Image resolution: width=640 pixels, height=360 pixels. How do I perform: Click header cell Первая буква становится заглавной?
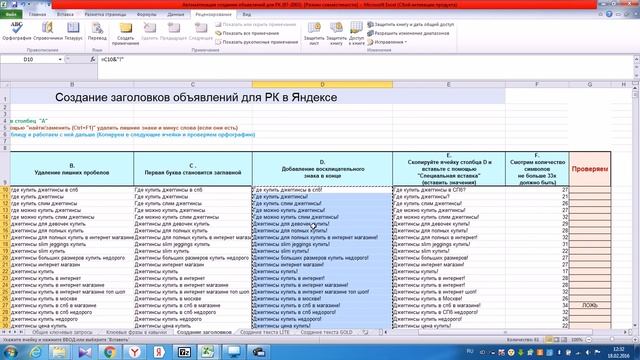[193, 169]
